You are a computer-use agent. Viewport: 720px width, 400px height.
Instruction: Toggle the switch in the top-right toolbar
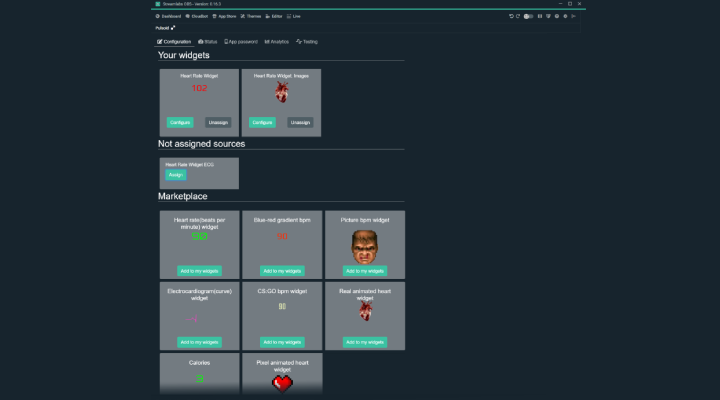pyautogui.click(x=528, y=16)
